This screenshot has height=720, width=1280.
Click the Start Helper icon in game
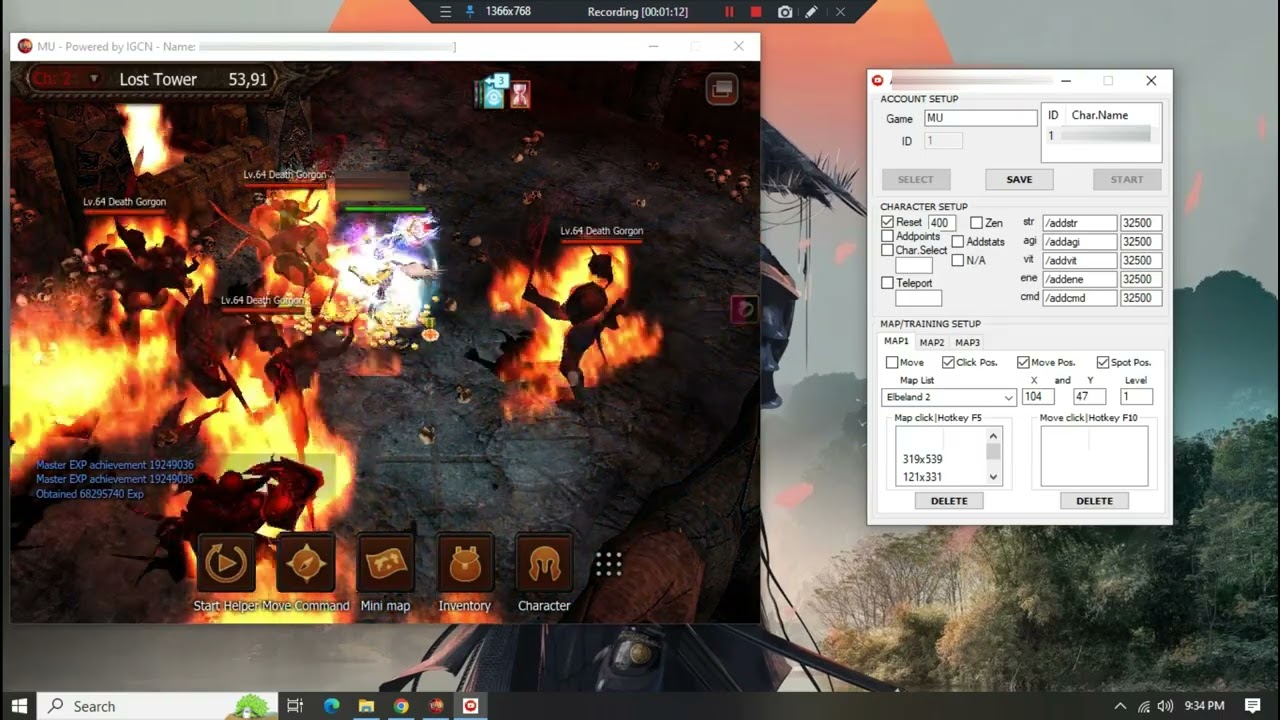(227, 563)
